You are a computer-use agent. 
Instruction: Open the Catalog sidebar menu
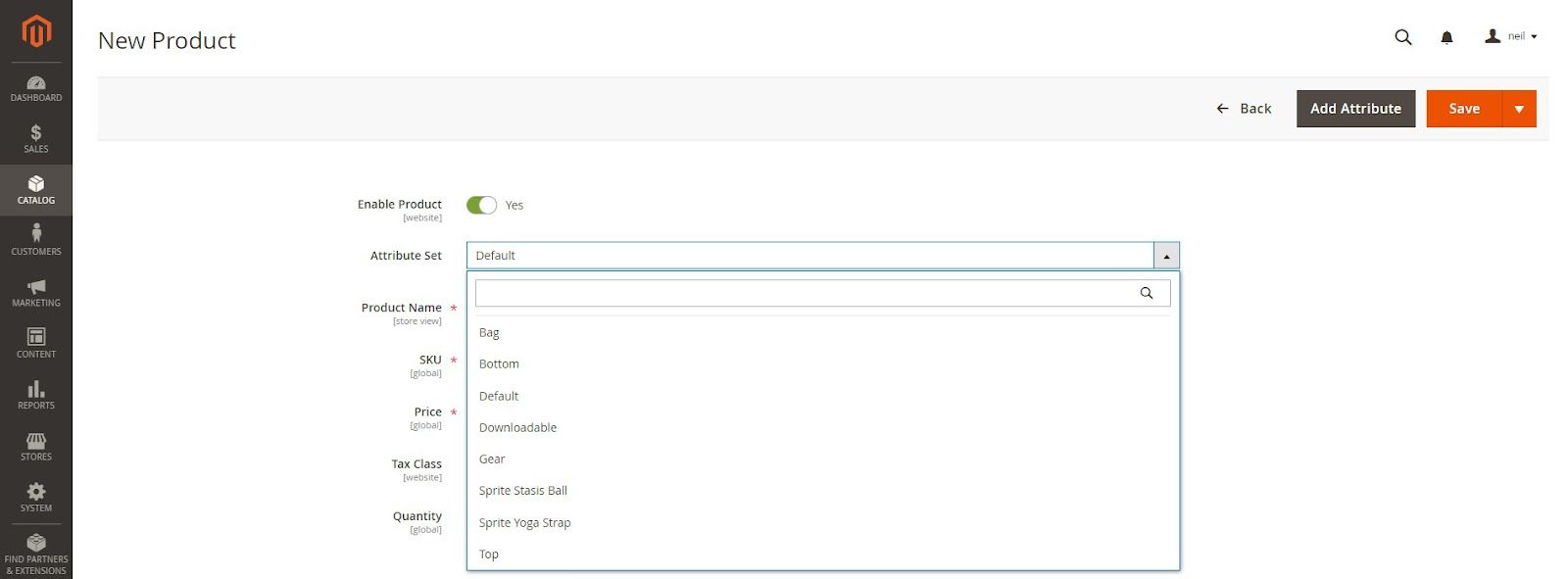(x=36, y=190)
